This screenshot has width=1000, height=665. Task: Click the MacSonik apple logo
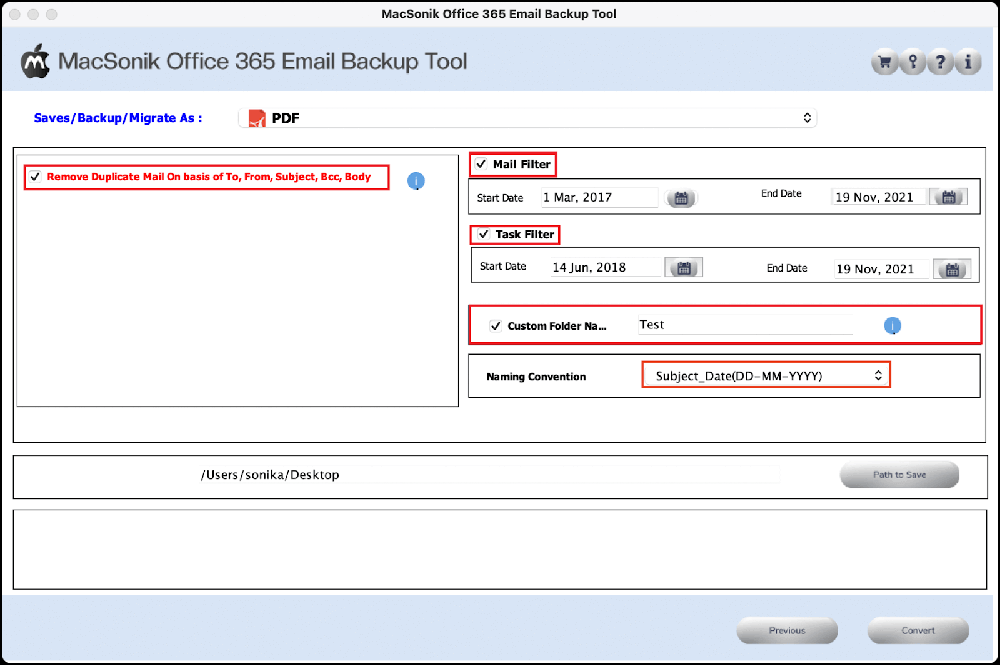pos(35,61)
